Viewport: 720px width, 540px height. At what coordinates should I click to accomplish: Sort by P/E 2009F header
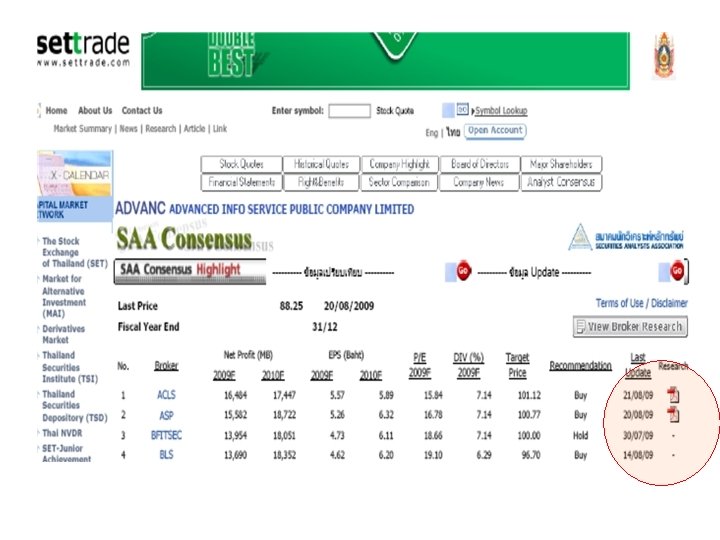[x=420, y=366]
